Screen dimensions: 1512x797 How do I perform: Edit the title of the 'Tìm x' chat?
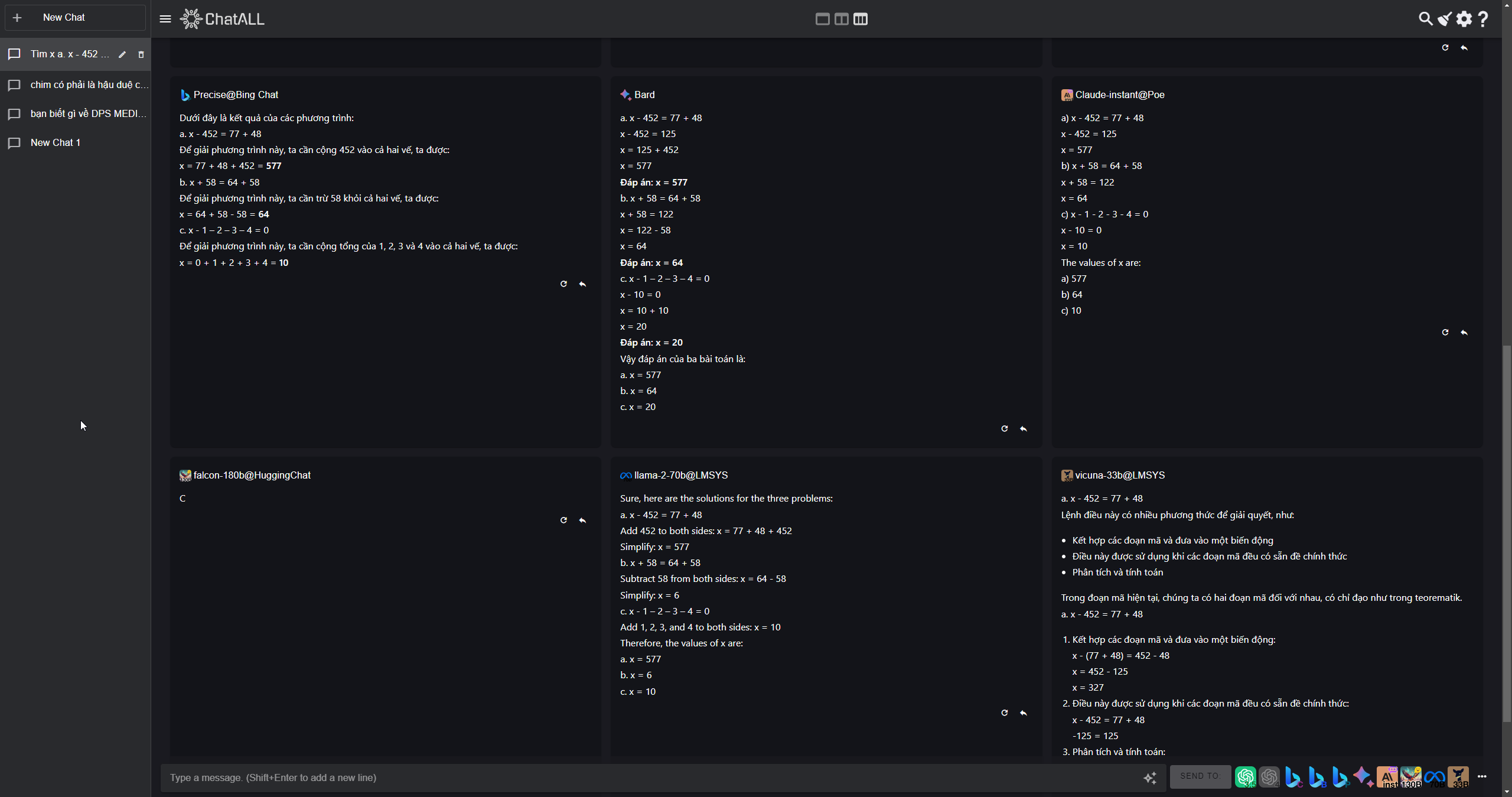click(122, 54)
